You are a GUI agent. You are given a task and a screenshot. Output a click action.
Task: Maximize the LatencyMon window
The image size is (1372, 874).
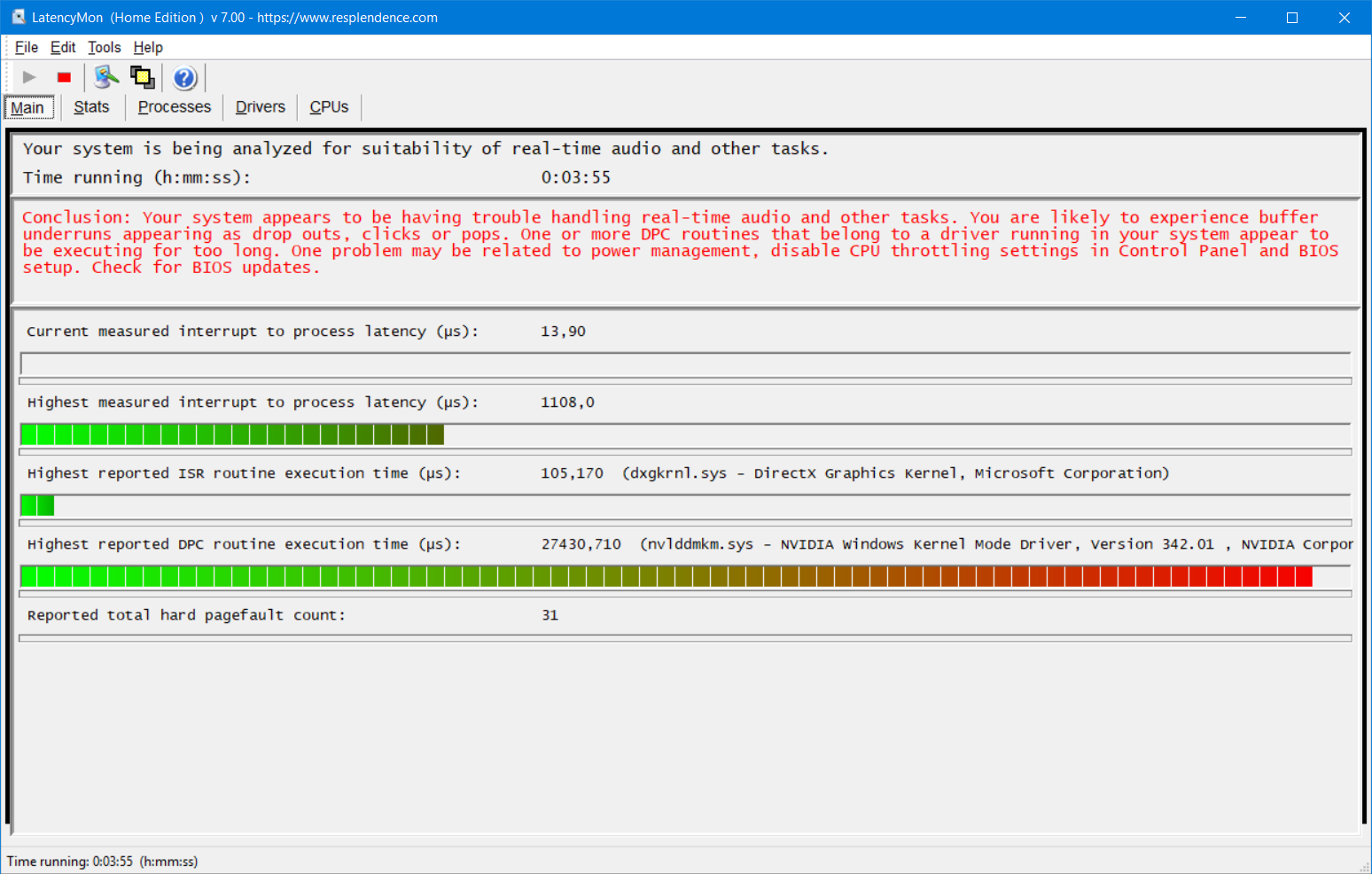point(1292,18)
